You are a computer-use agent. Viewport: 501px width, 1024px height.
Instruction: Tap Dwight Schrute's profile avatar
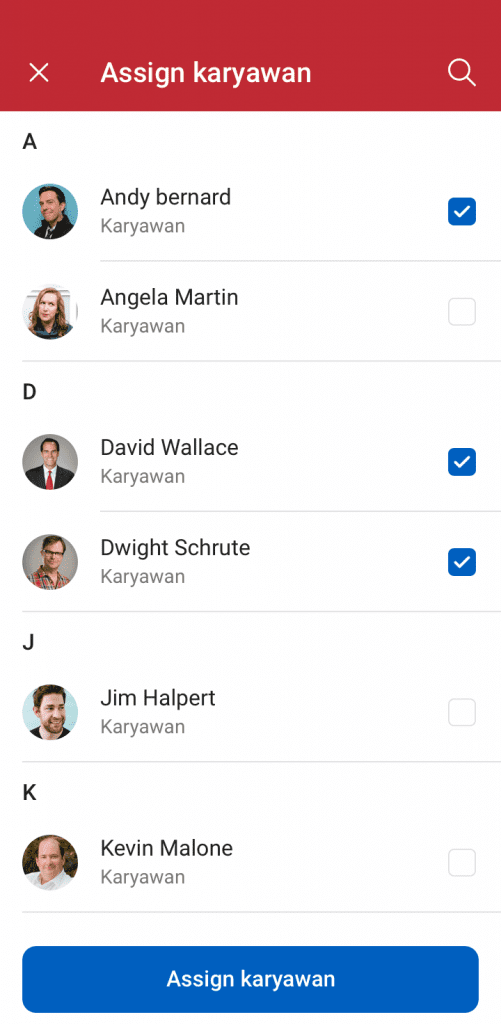click(50, 562)
